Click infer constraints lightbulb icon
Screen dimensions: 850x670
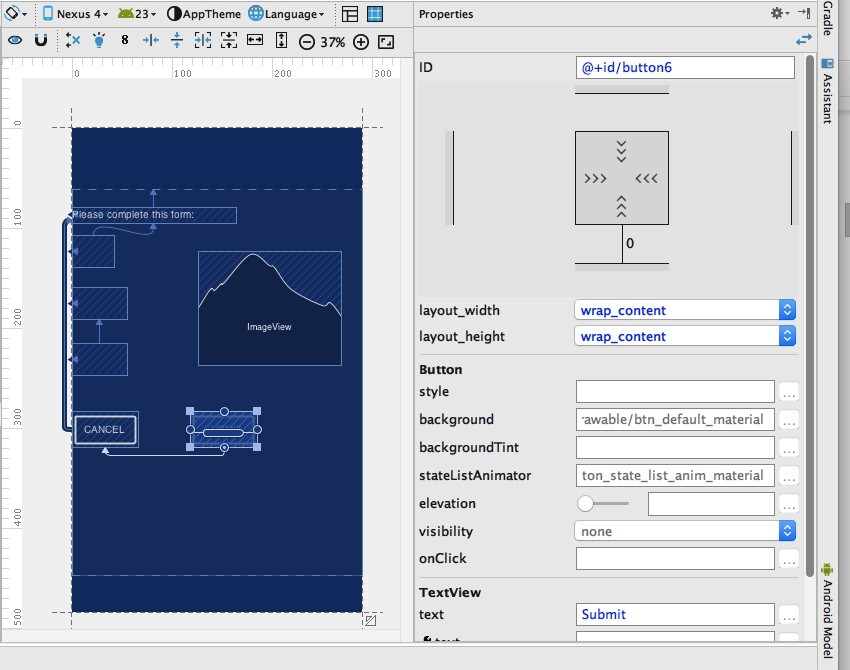(99, 40)
